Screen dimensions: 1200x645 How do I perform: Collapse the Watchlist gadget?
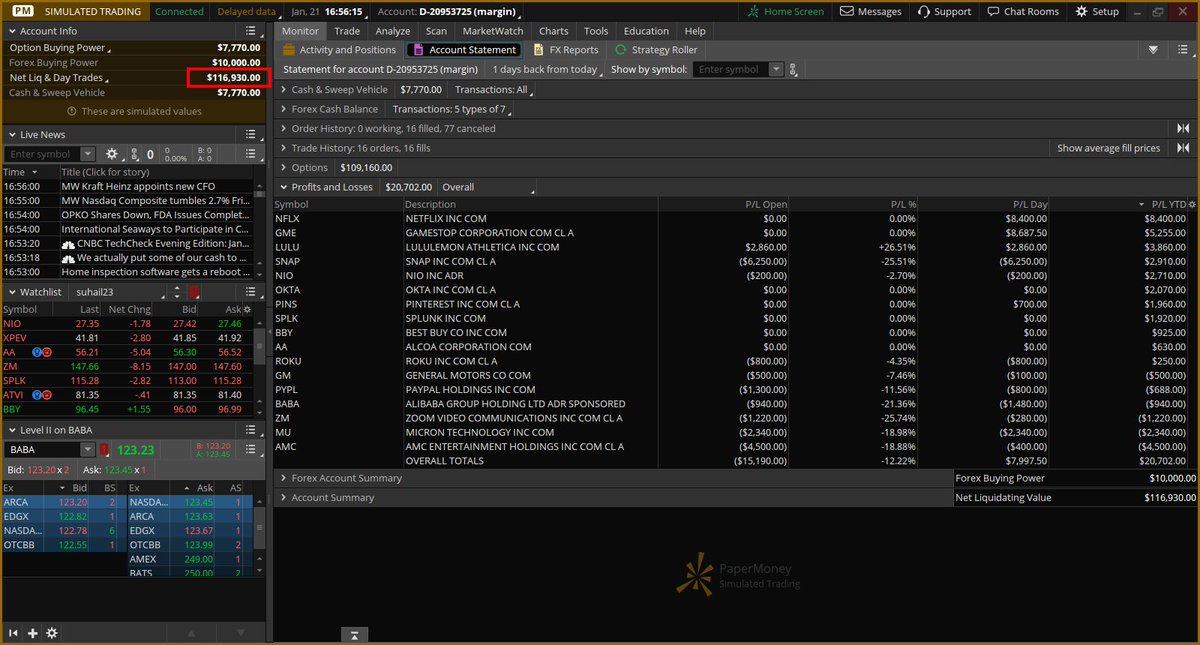click(12, 291)
